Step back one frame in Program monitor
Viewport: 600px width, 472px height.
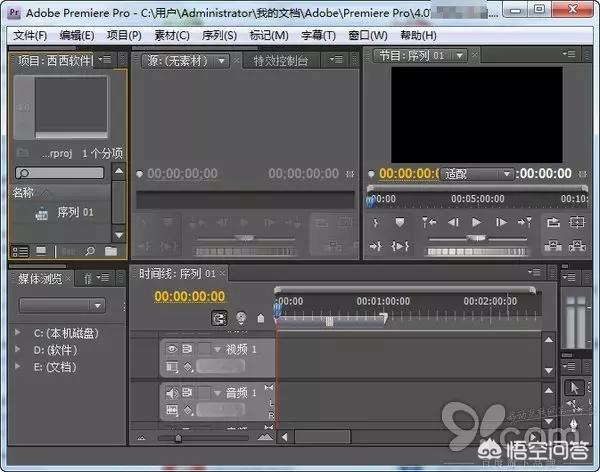point(453,222)
